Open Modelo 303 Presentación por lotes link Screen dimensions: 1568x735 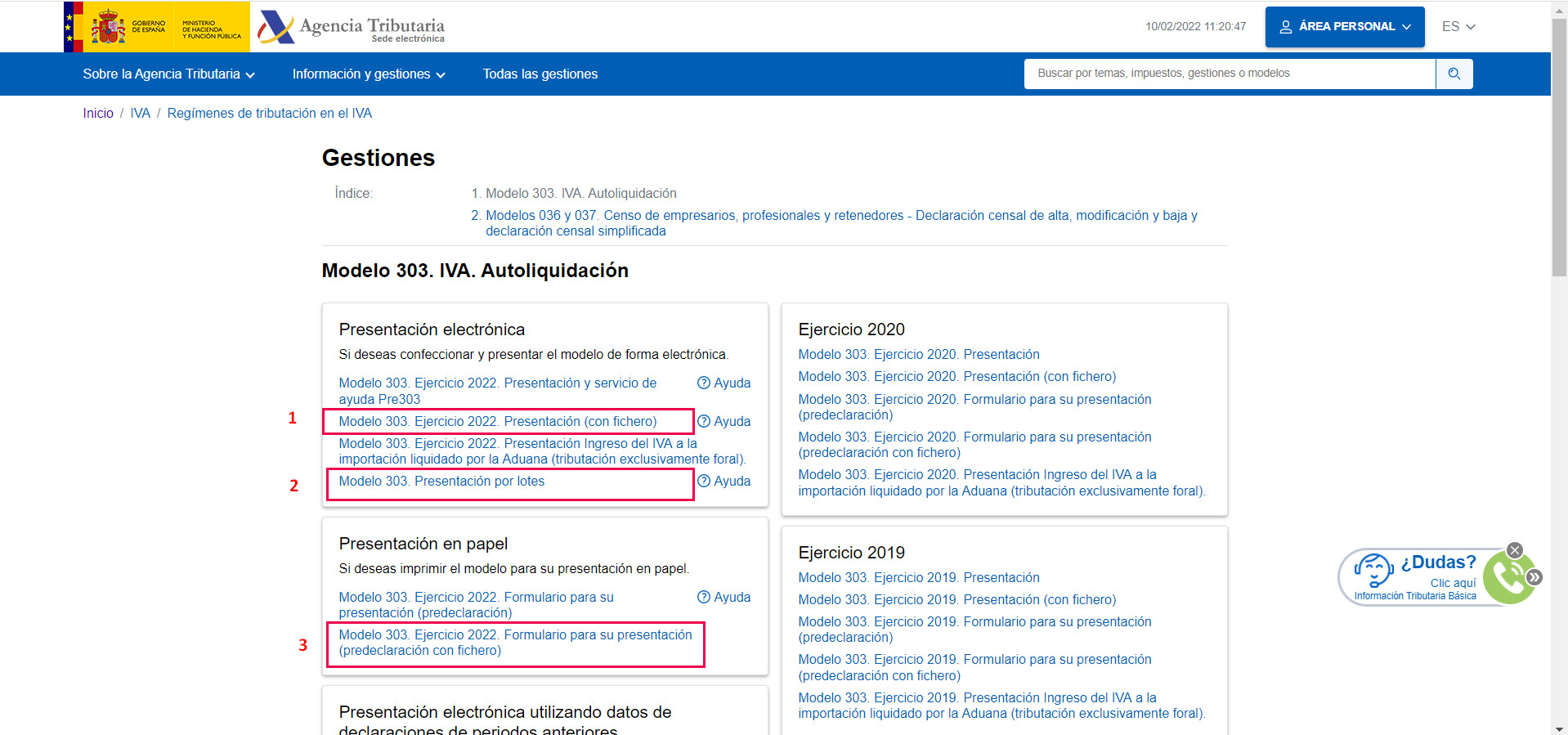pyautogui.click(x=441, y=481)
